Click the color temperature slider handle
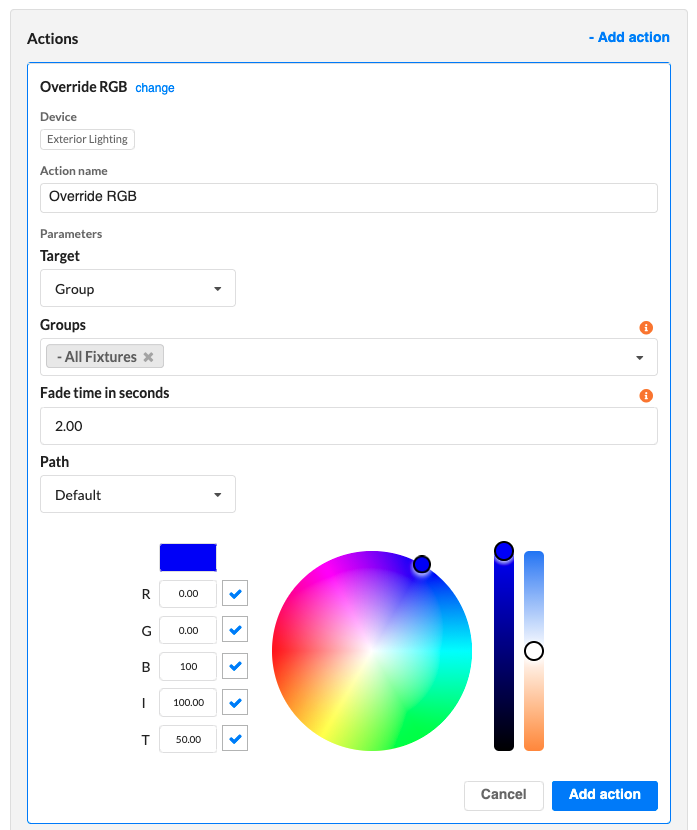Screen dimensions: 697x830 534,651
